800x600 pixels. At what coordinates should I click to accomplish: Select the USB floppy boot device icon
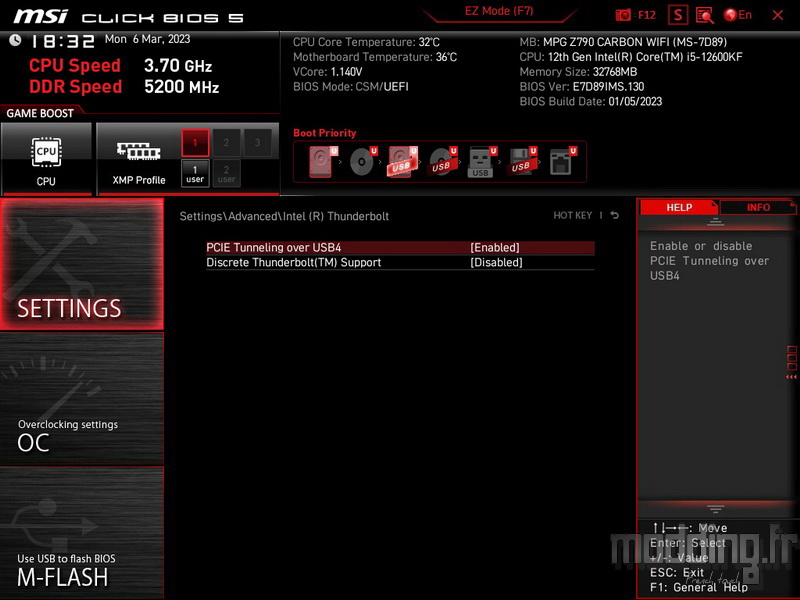(x=521, y=162)
